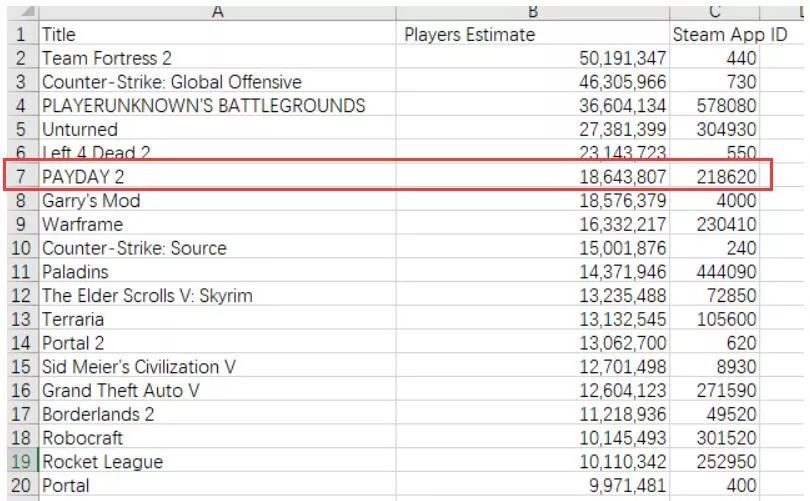The width and height of the screenshot is (810, 501).
Task: Select PAYDAY 2's app ID 218620
Action: [715, 177]
